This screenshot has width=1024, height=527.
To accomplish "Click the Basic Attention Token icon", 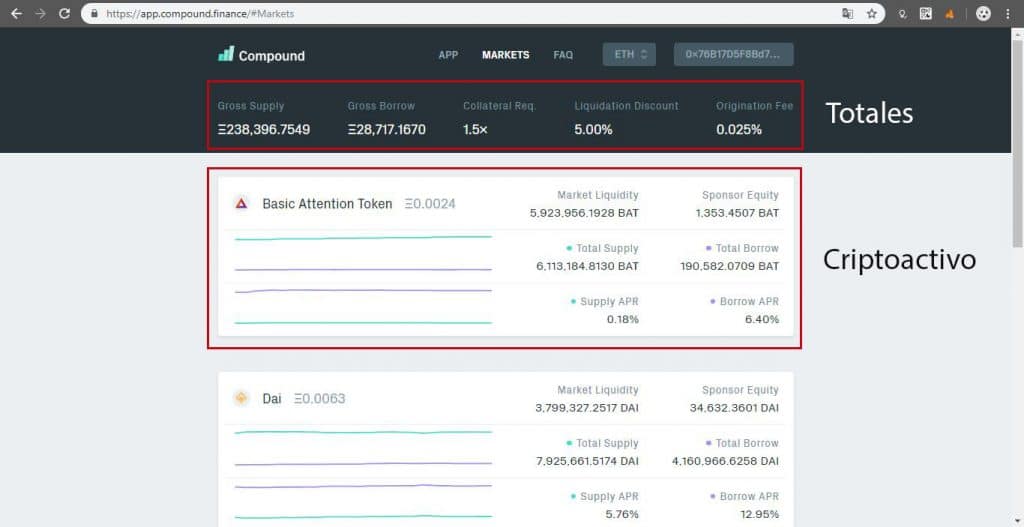I will tap(241, 204).
